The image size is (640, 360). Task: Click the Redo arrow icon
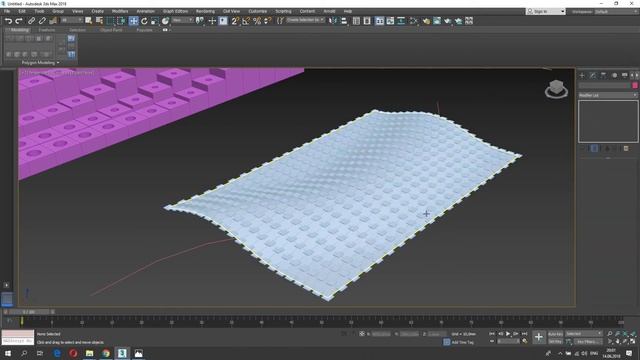pyautogui.click(x=19, y=21)
